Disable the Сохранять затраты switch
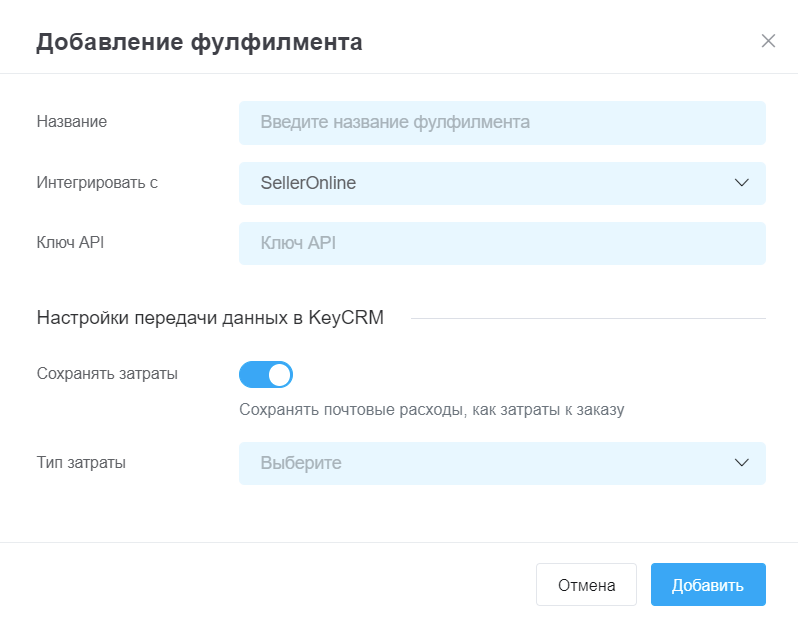The width and height of the screenshot is (798, 620). [266, 375]
